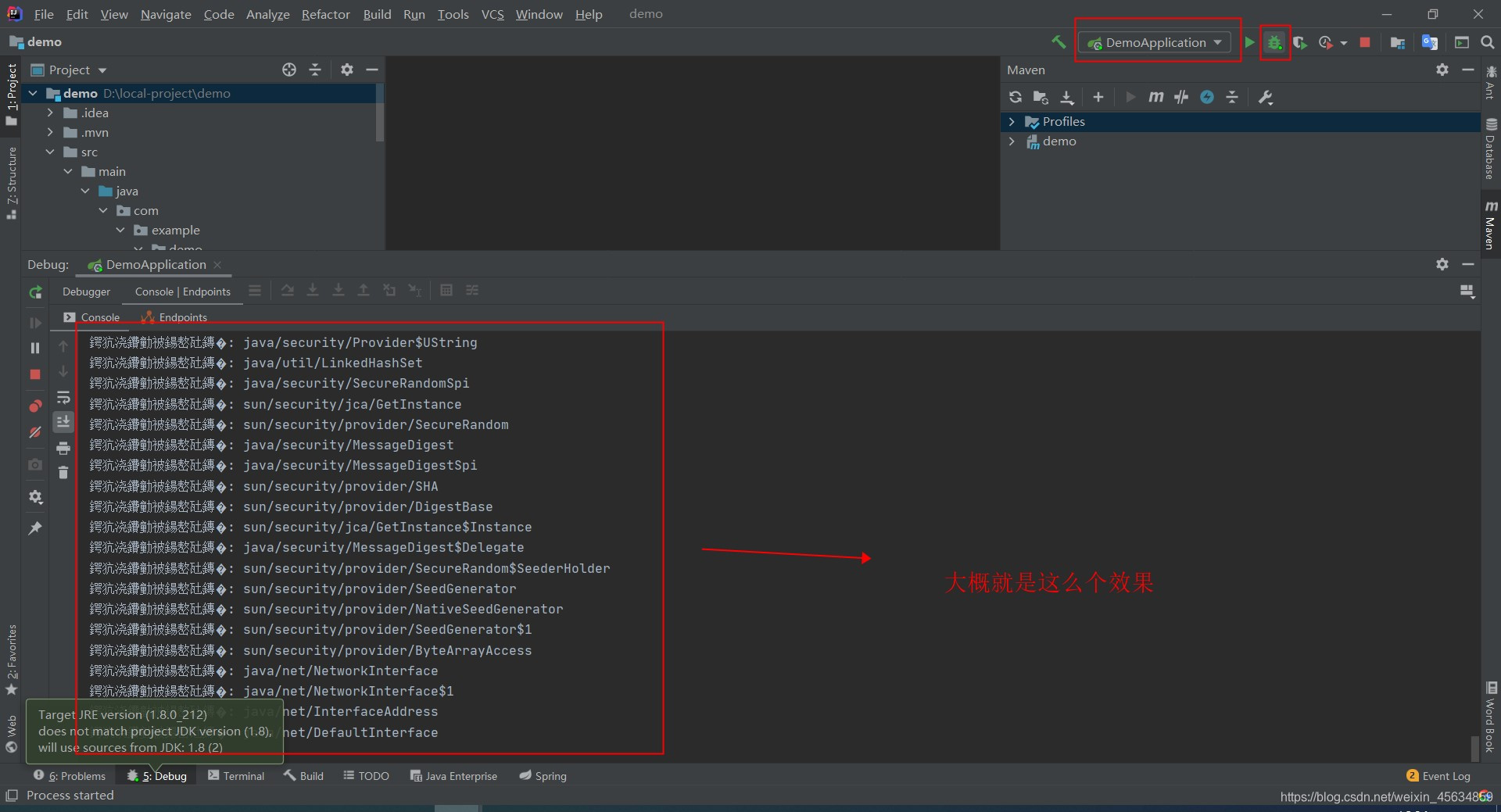Stop DemoApplication in debug sidebar
Viewport: 1501px width, 812px height.
click(x=35, y=374)
